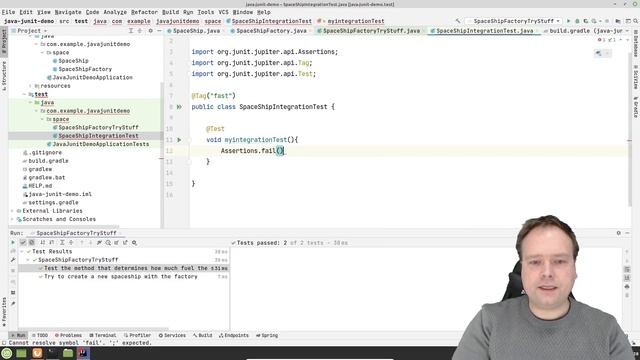Click Build hammer icon in top toolbar
Viewport: 640px width, 360px height.
pyautogui.click(x=458, y=21)
